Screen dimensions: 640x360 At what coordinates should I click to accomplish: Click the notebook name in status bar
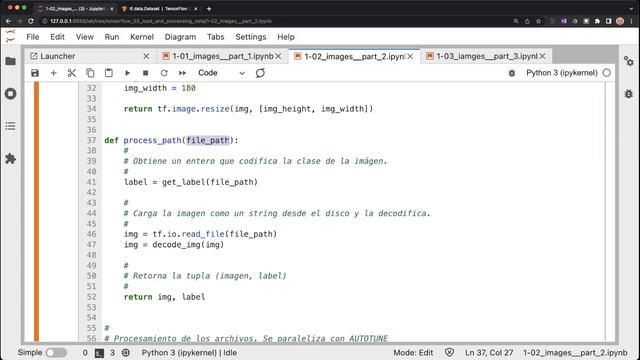(575, 353)
